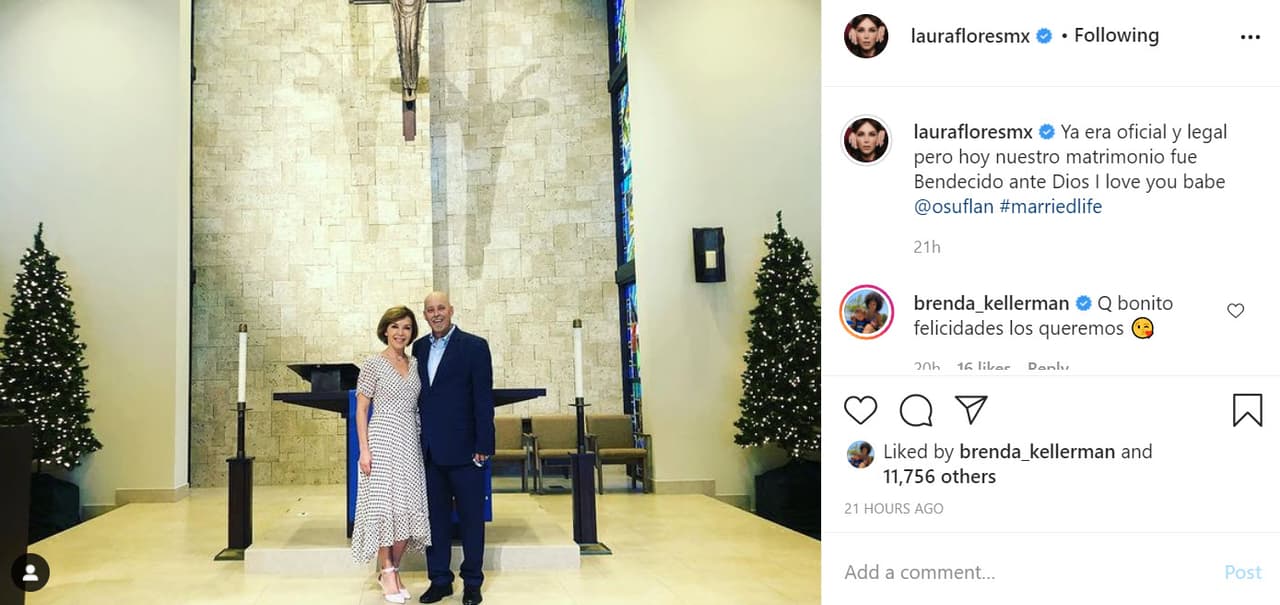Click the paper plane share icon
The width and height of the screenshot is (1280, 605).
pyautogui.click(x=970, y=408)
